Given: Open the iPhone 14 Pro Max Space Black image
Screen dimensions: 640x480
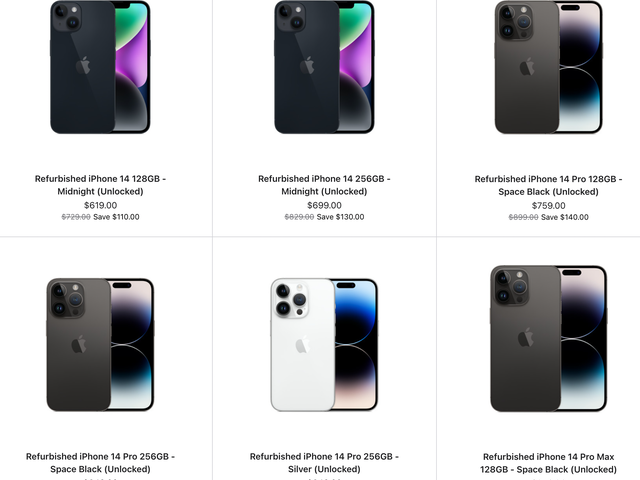Looking at the screenshot, I should pos(549,338).
